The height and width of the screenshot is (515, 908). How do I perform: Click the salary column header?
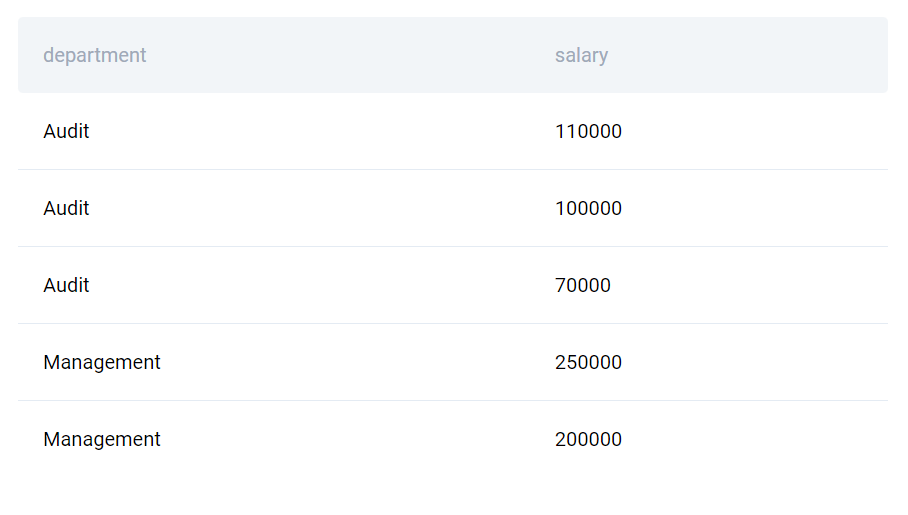tap(581, 55)
